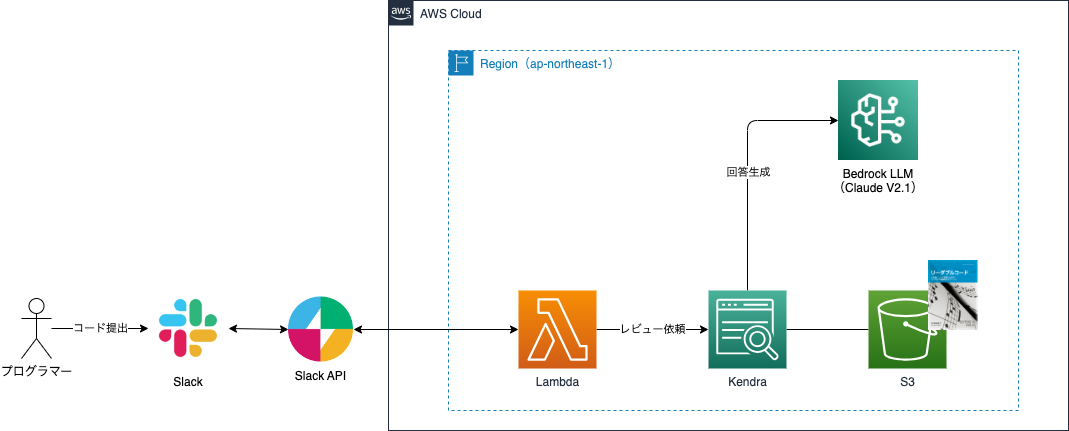Click the Kendra search icon
This screenshot has height=431, width=1069.
click(x=747, y=330)
